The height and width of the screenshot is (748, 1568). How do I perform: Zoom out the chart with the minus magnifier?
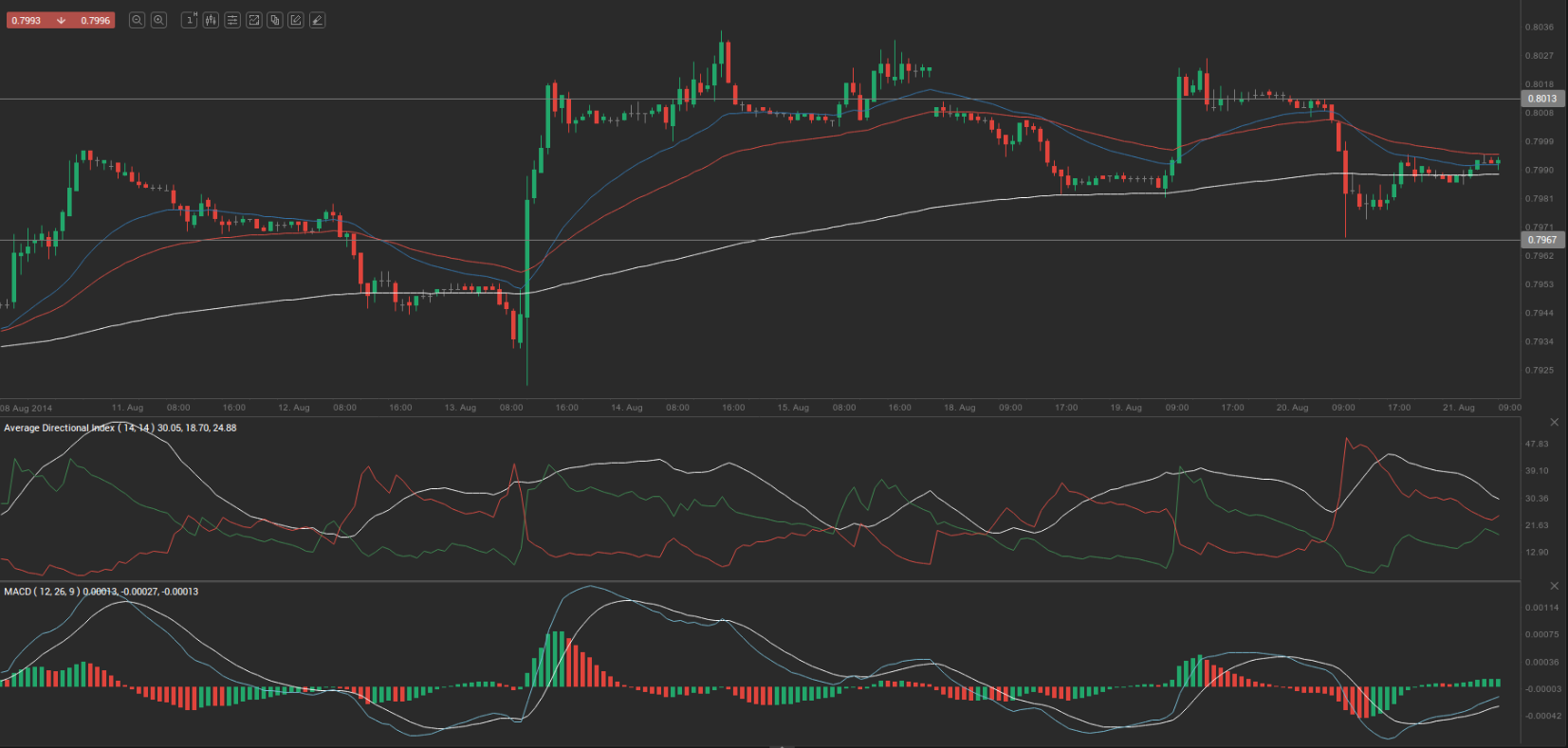pos(137,20)
